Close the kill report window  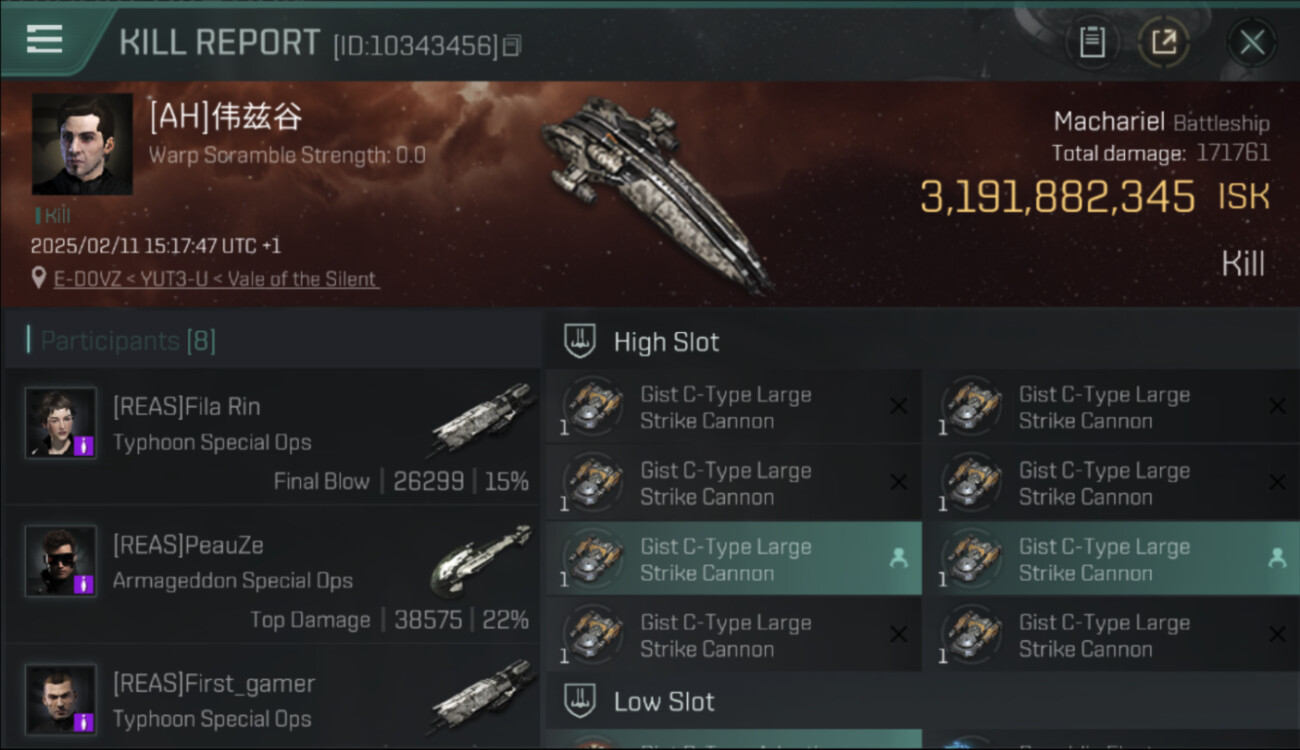tap(1252, 42)
